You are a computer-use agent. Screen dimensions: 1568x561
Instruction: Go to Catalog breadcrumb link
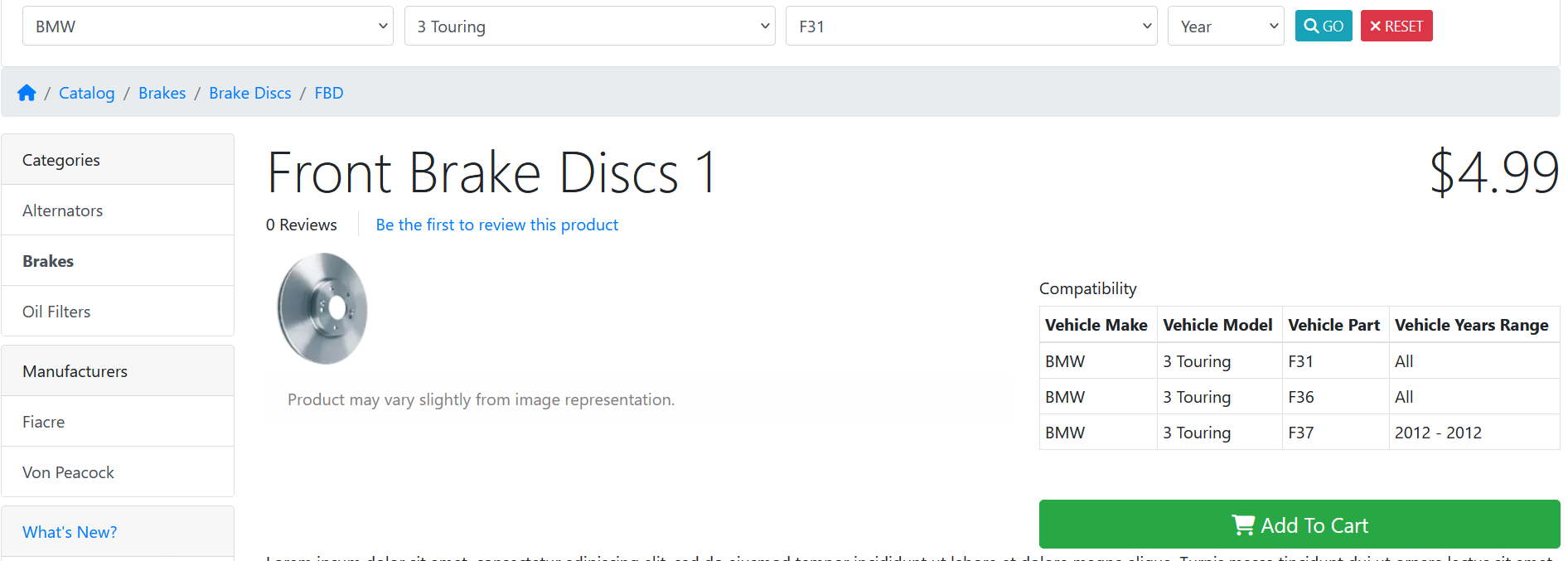(x=87, y=93)
